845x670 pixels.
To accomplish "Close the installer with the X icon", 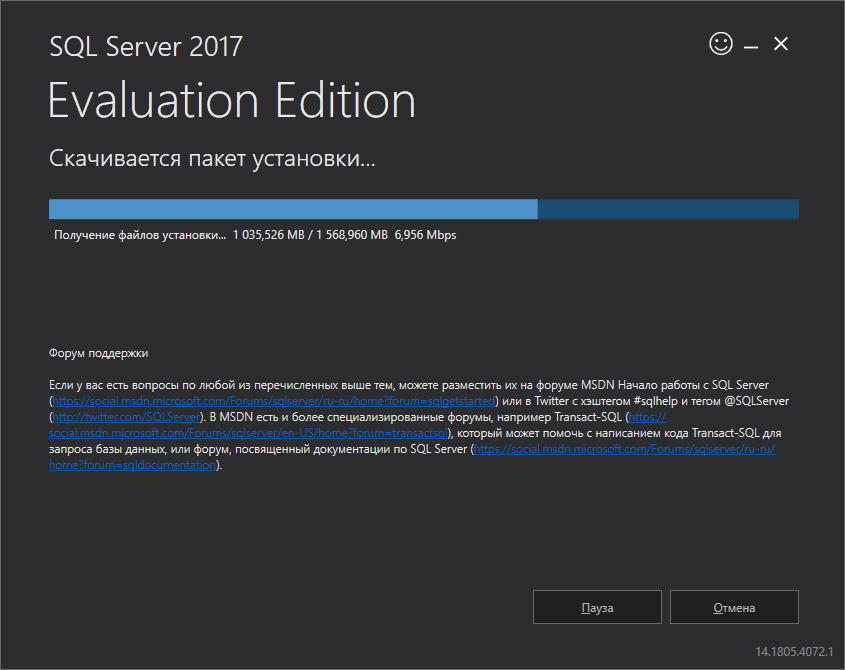I will click(x=781, y=44).
